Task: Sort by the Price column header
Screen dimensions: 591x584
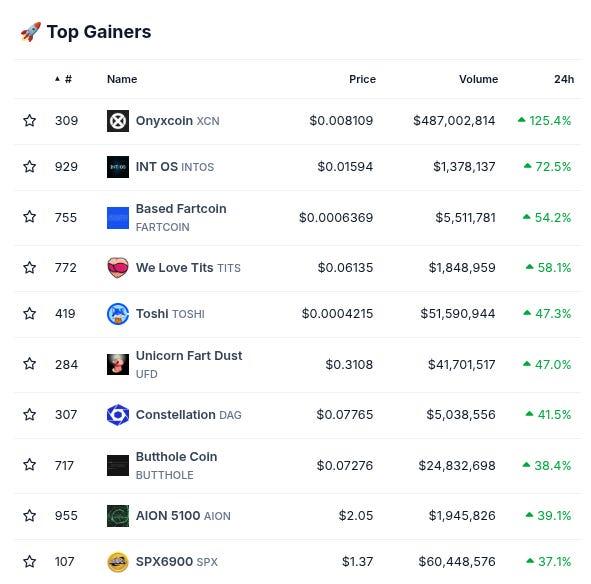Action: (362, 79)
